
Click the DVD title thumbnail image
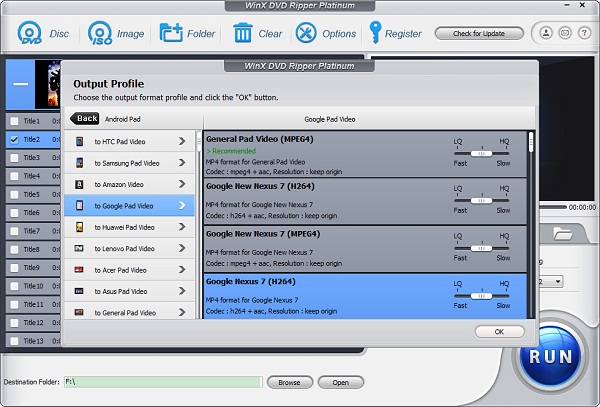pos(47,84)
